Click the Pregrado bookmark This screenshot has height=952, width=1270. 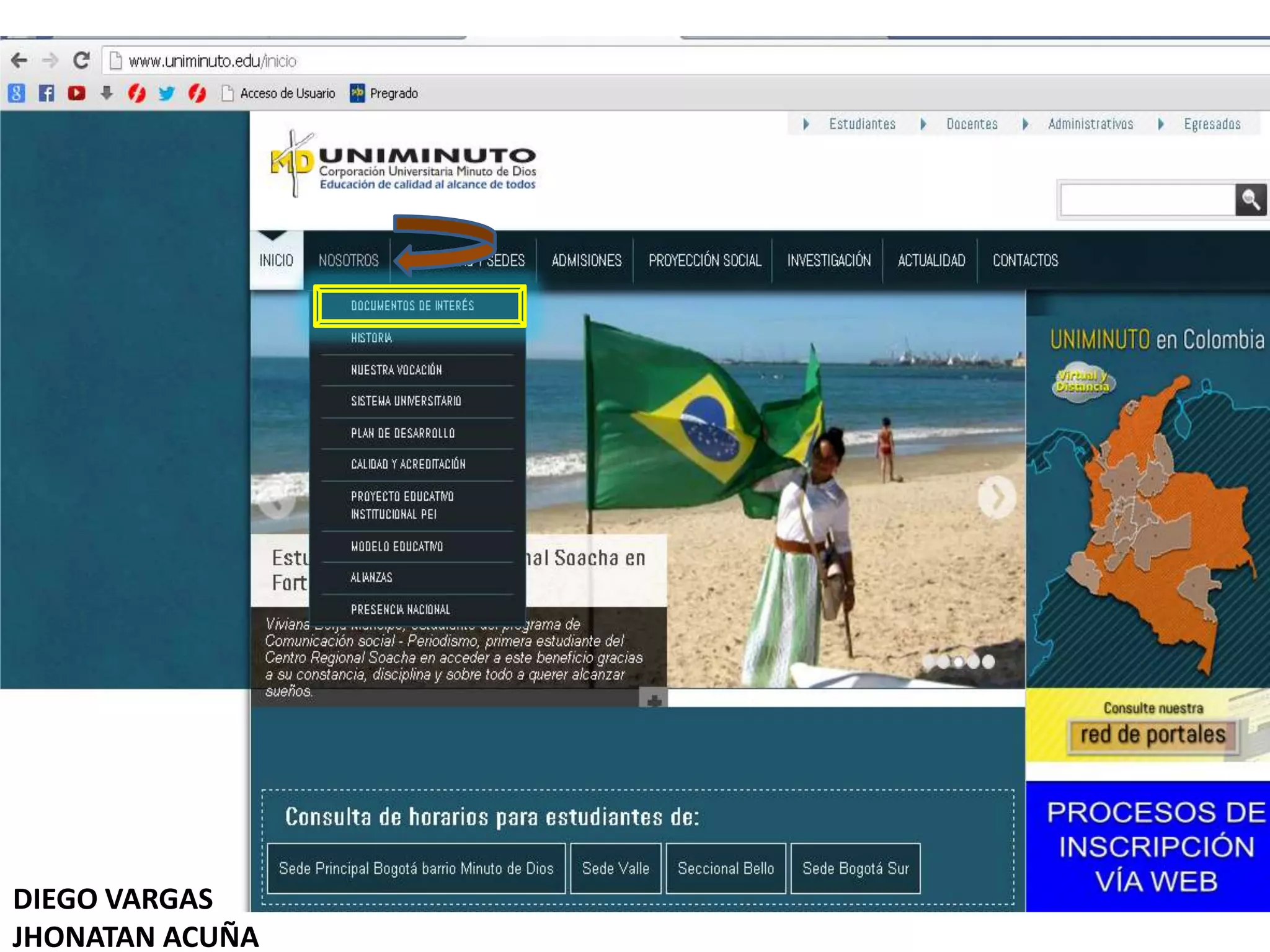384,94
